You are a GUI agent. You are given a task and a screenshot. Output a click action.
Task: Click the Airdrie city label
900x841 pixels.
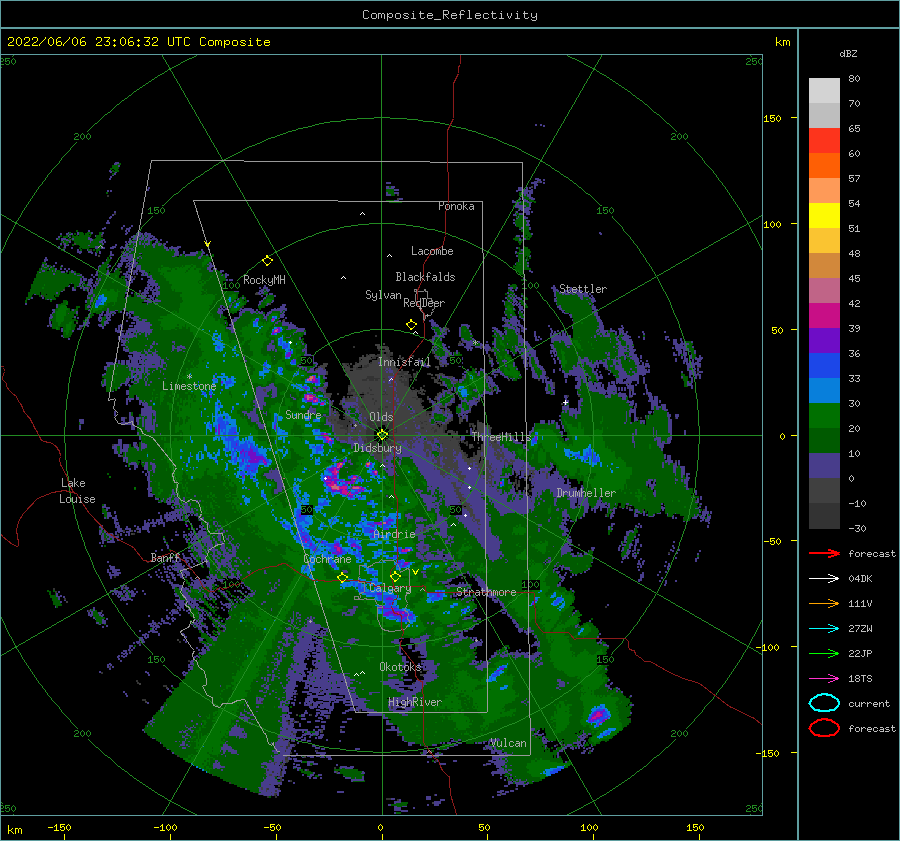pos(394,534)
